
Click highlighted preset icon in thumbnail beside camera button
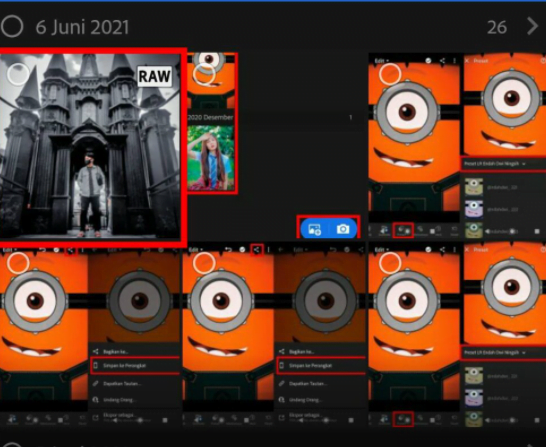403,230
